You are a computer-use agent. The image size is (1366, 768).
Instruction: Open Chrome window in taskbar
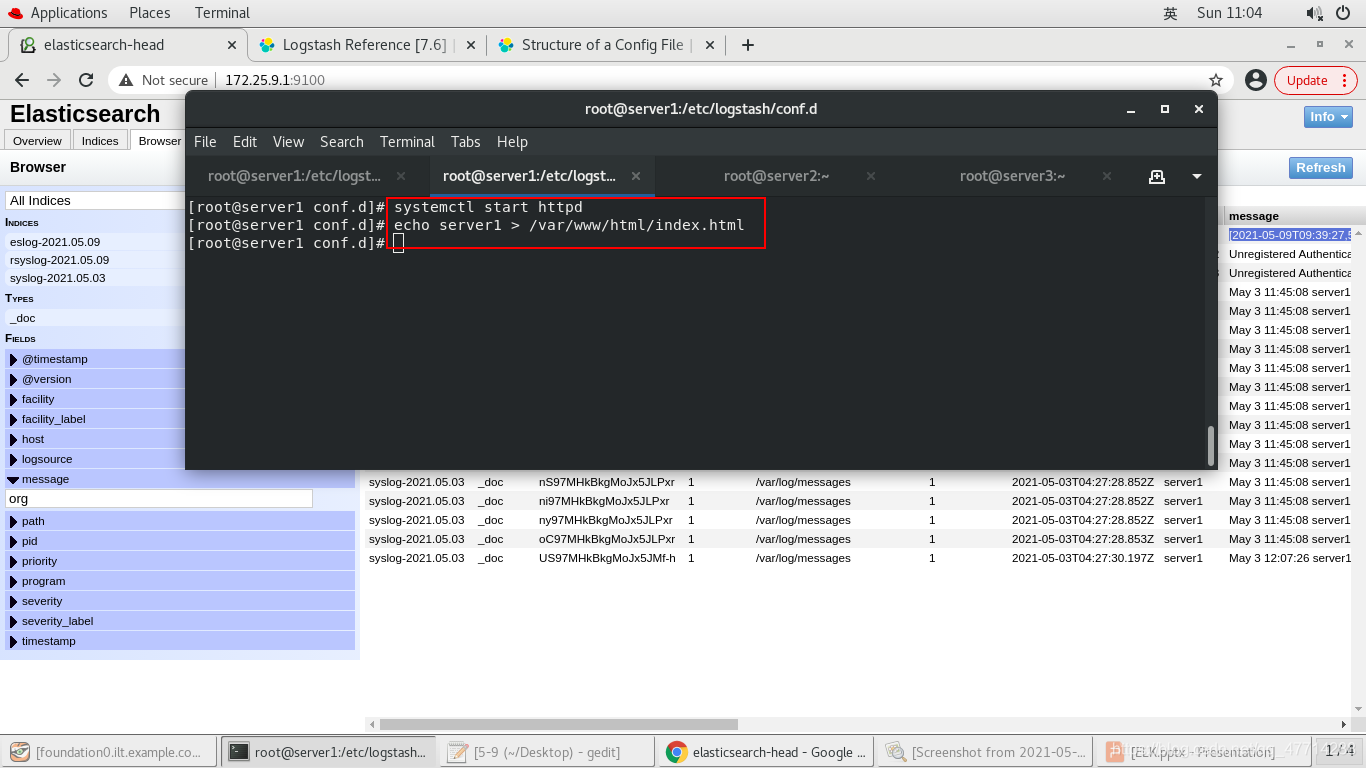(767, 752)
